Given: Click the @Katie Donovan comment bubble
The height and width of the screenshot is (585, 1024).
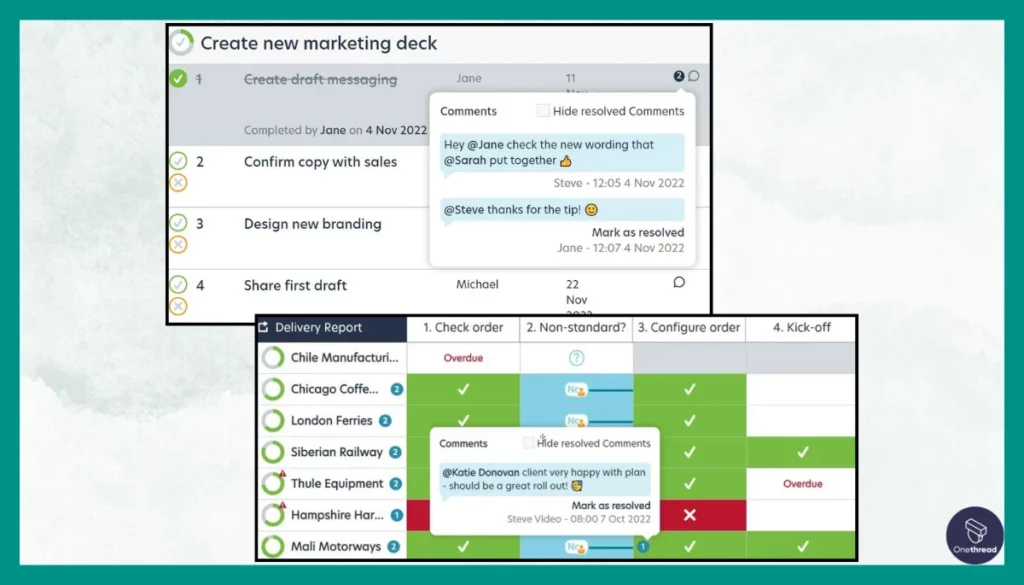Looking at the screenshot, I should tap(545, 479).
